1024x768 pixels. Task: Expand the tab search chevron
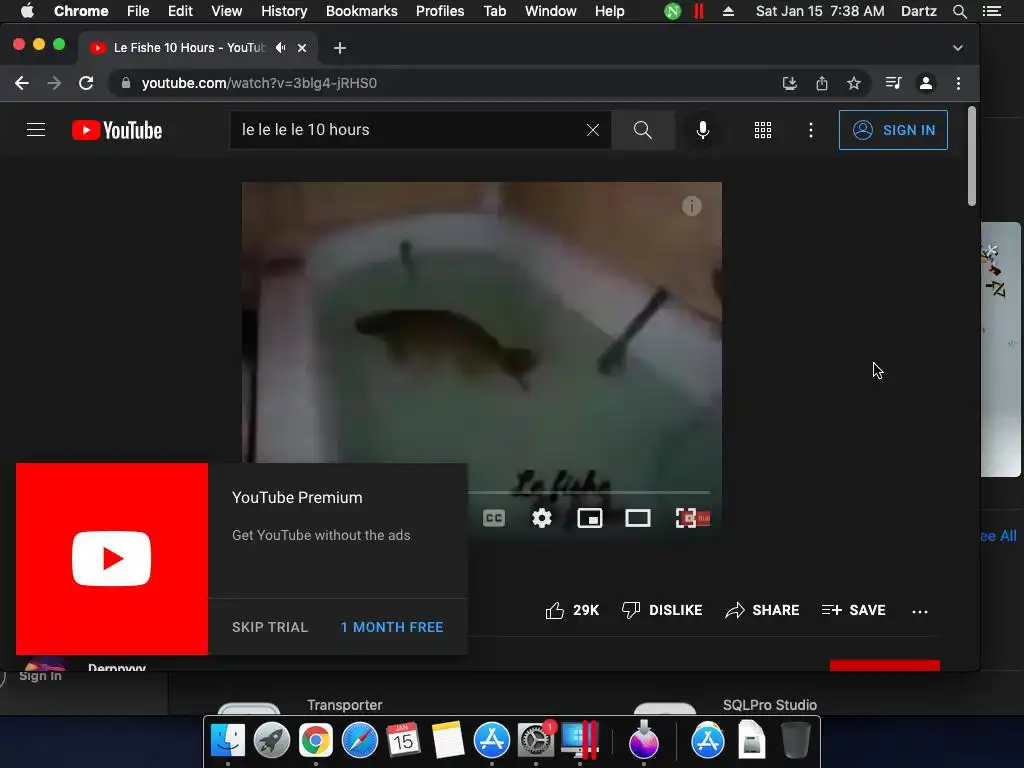click(957, 48)
